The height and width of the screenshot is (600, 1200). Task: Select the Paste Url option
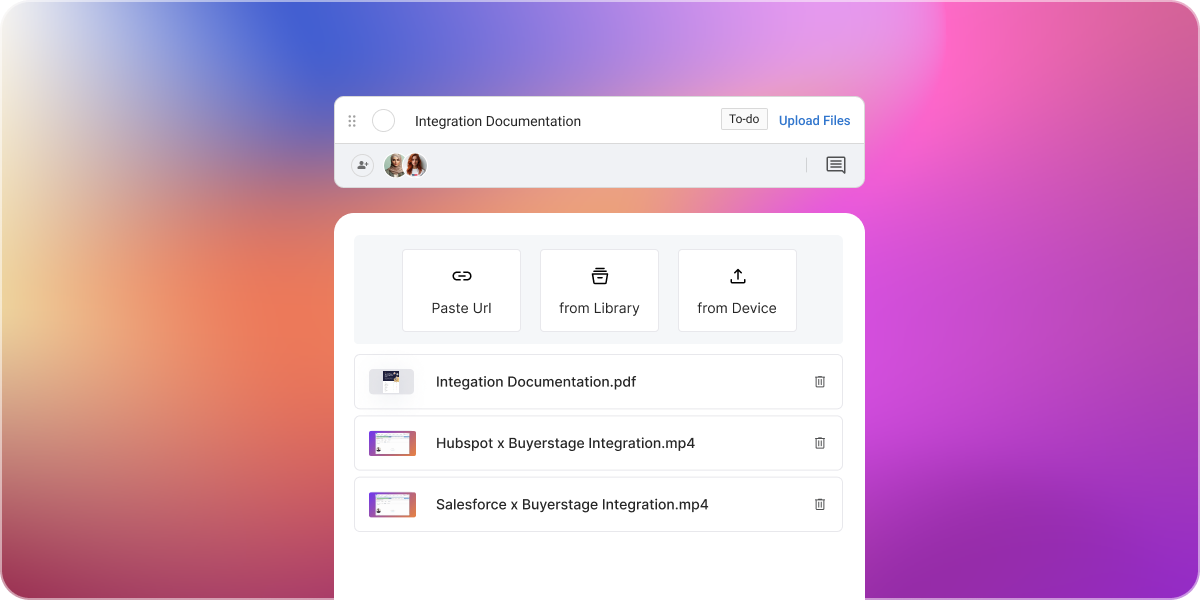coord(461,290)
